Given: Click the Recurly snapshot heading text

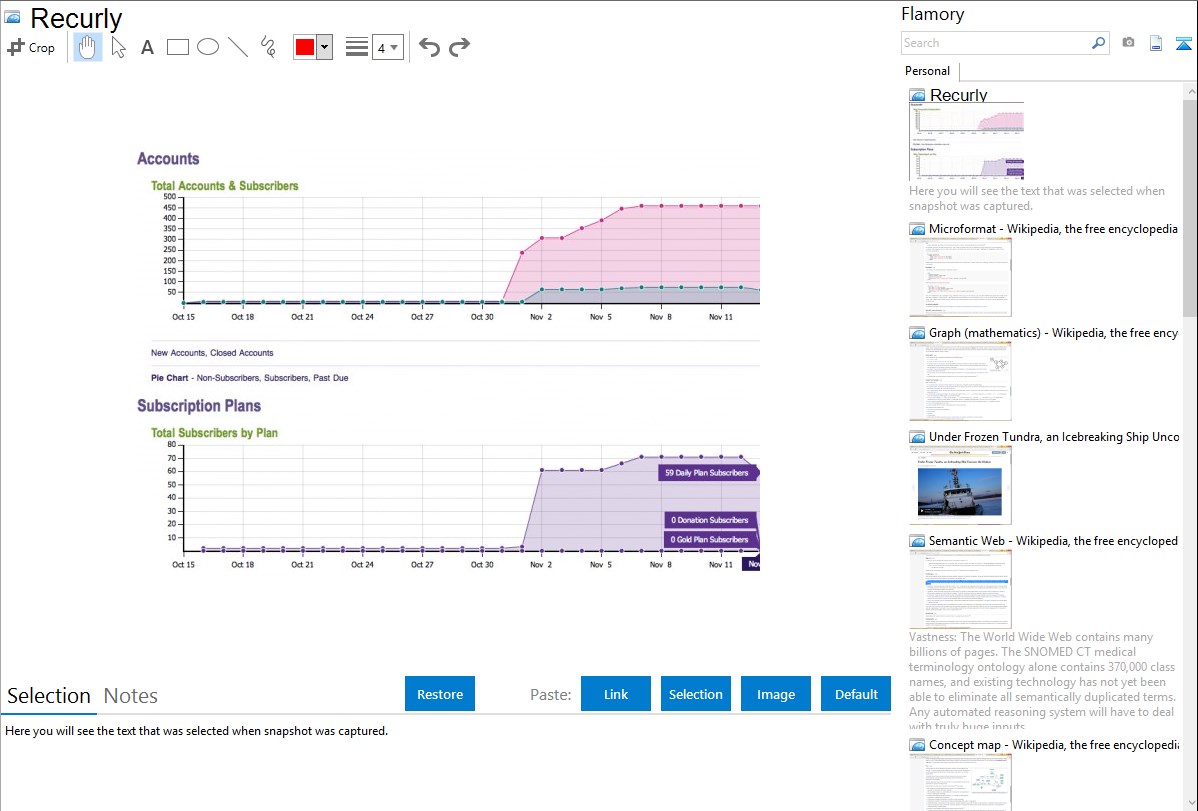Looking at the screenshot, I should click(x=76, y=18).
